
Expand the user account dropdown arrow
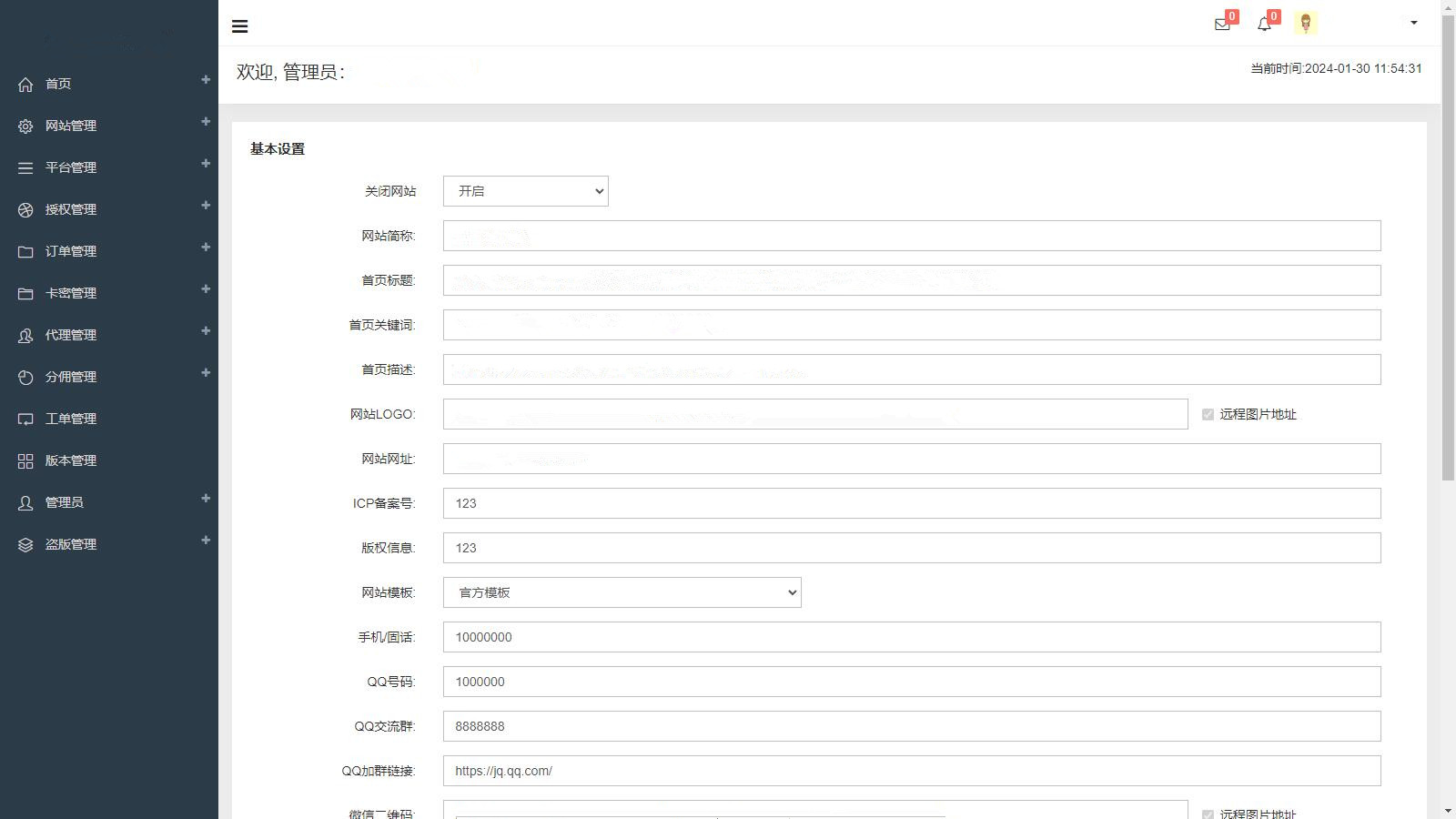1413,23
